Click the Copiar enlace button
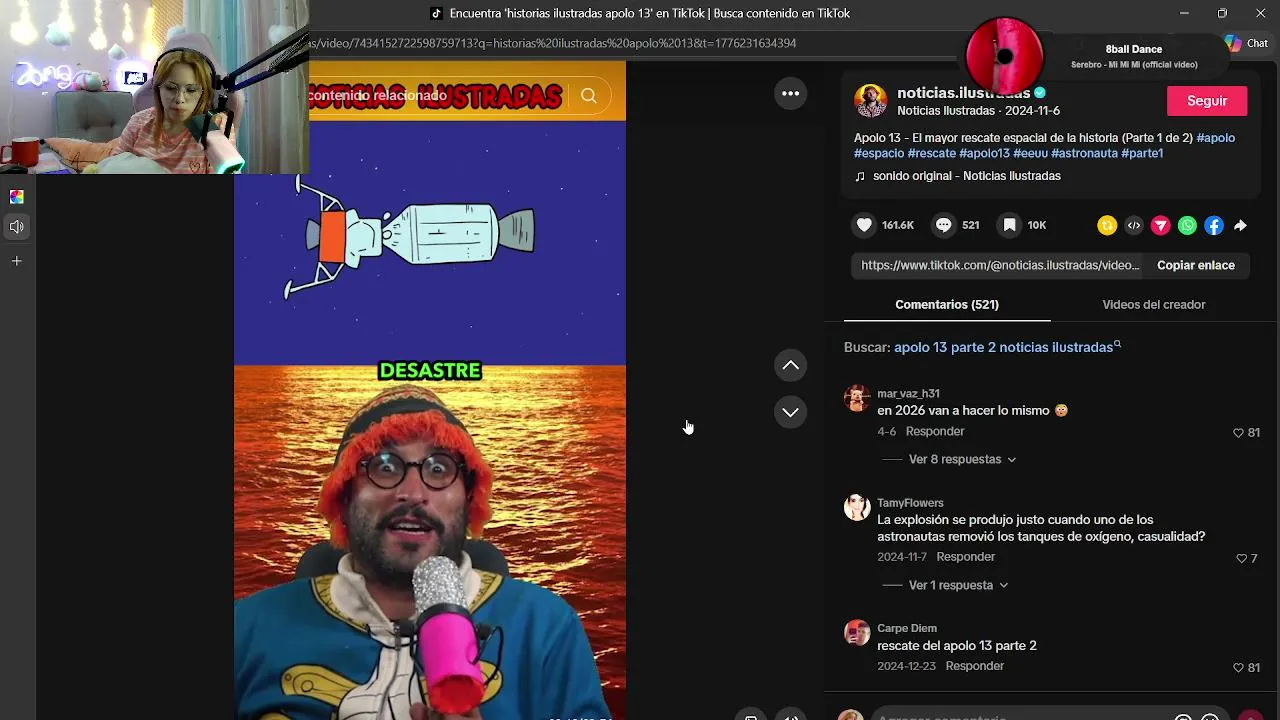The image size is (1280, 720). [1196, 265]
